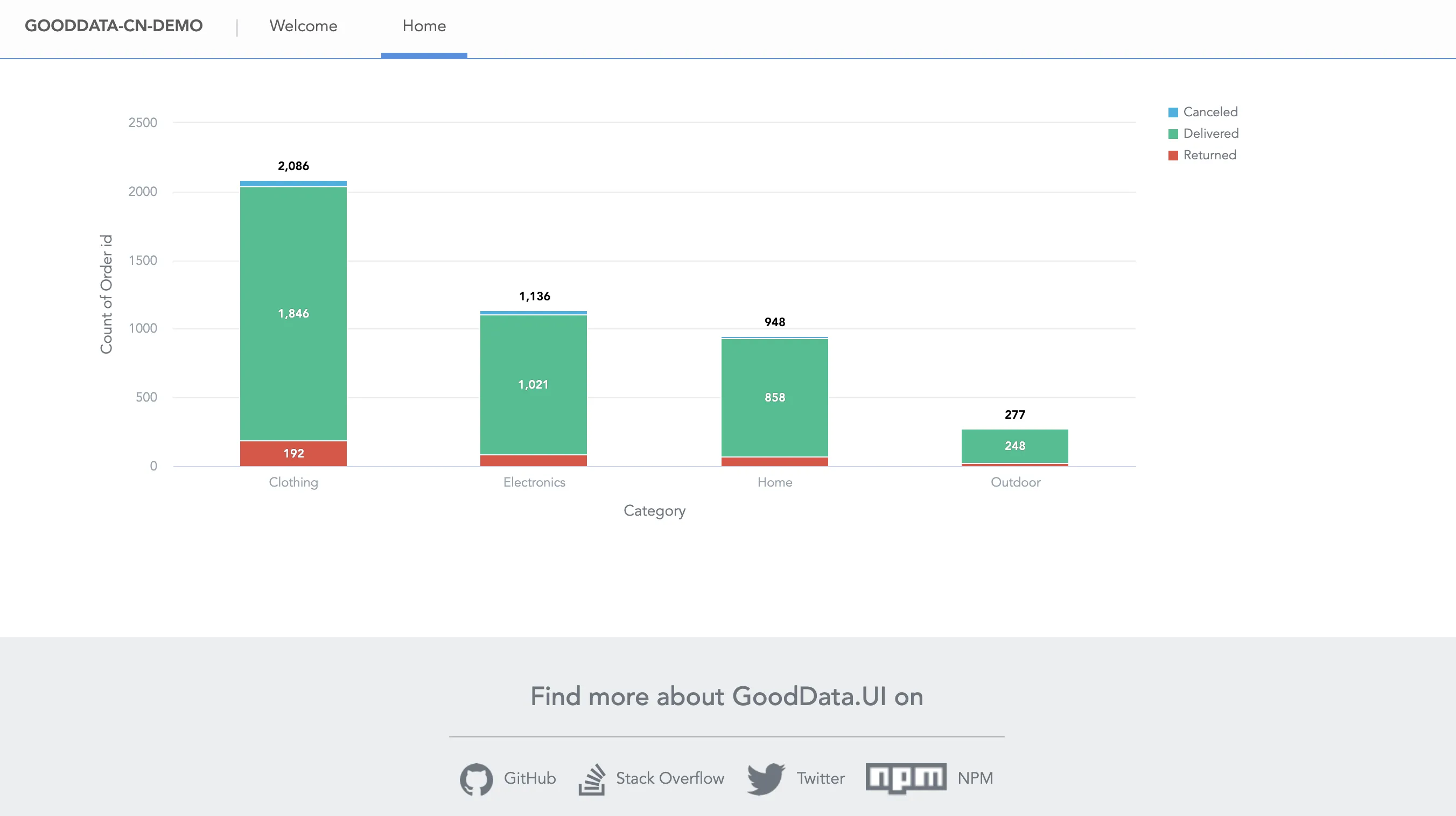
Task: Click the GitHub icon in footer
Action: click(x=475, y=778)
